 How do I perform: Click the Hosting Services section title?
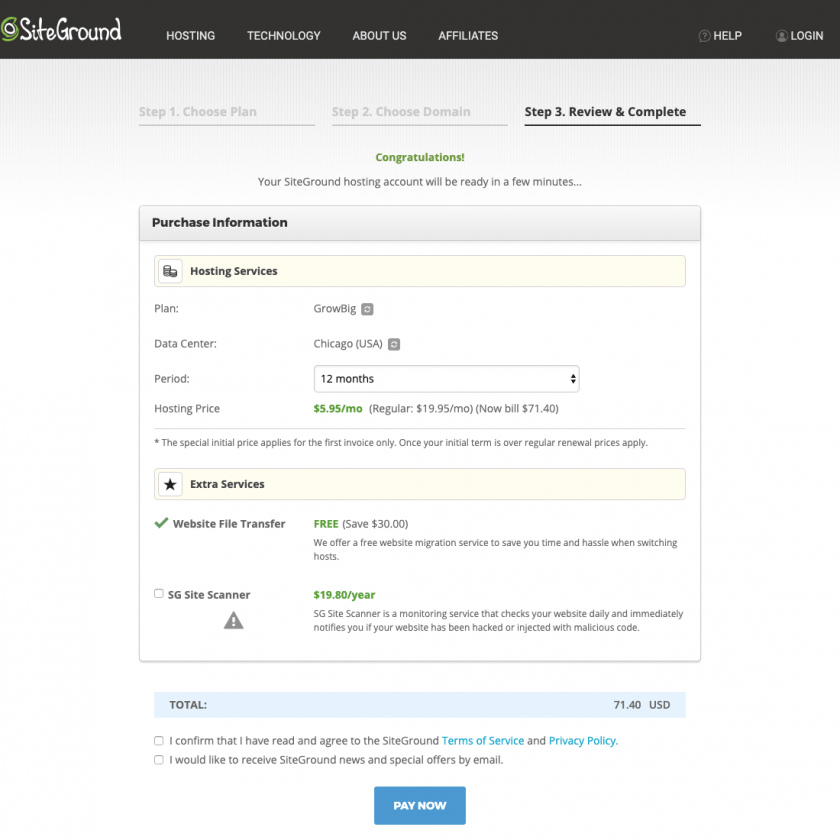click(x=234, y=271)
